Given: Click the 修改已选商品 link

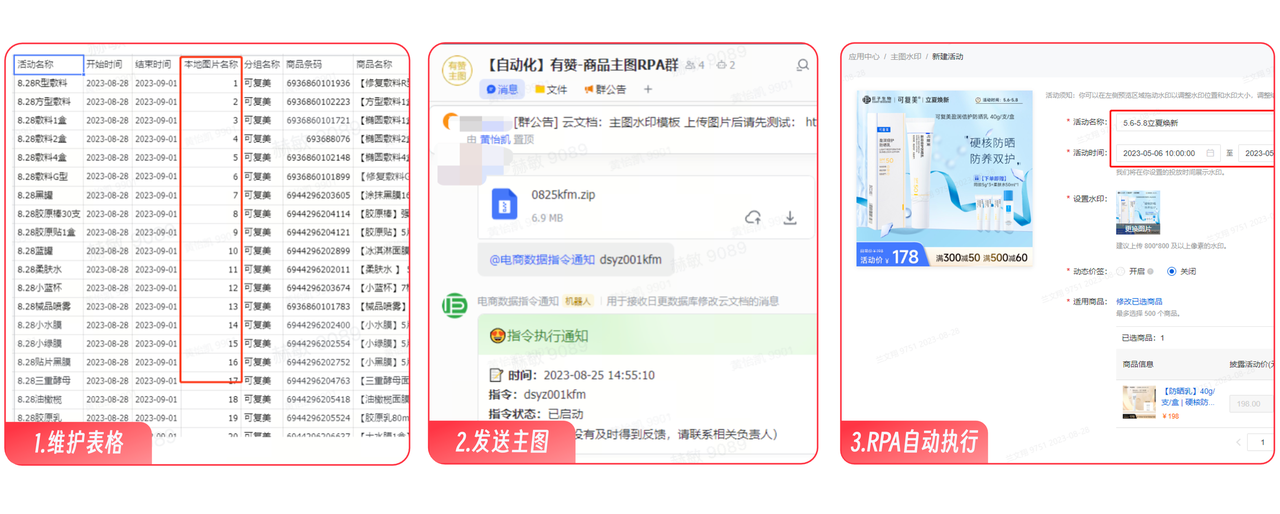Looking at the screenshot, I should 1139,301.
